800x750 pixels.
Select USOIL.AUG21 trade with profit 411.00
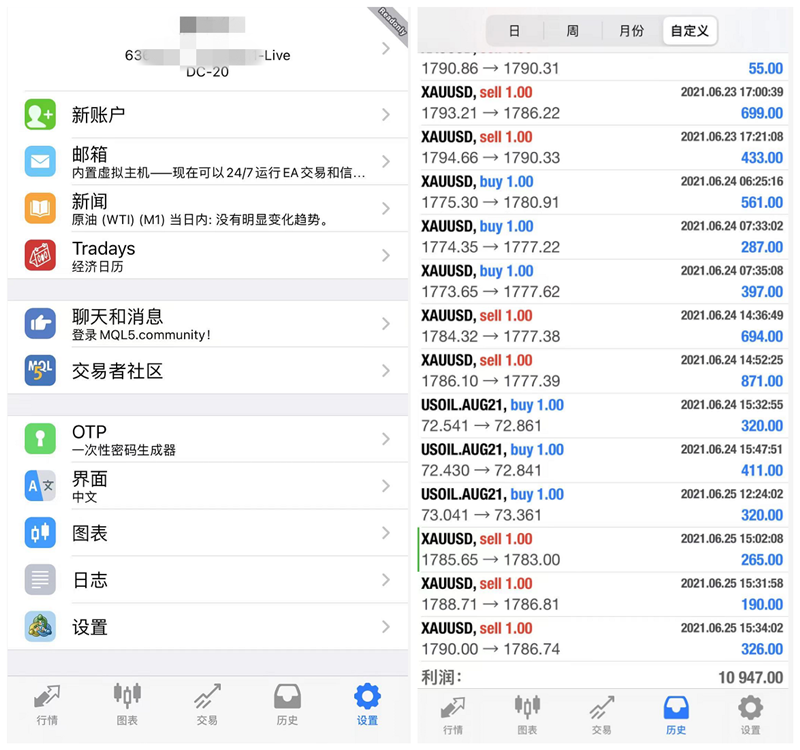603,460
